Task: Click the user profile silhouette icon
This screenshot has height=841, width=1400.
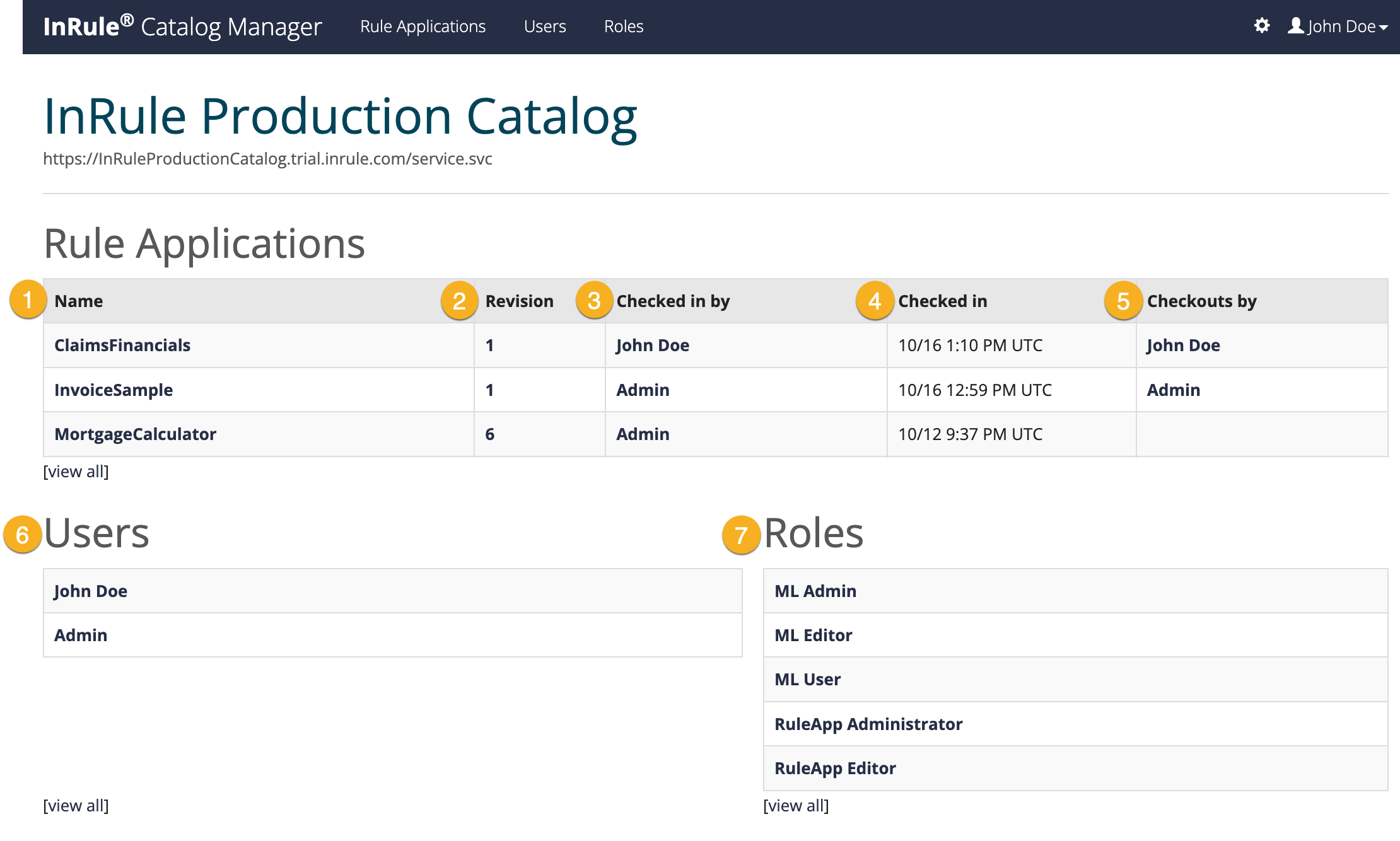Action: tap(1295, 26)
